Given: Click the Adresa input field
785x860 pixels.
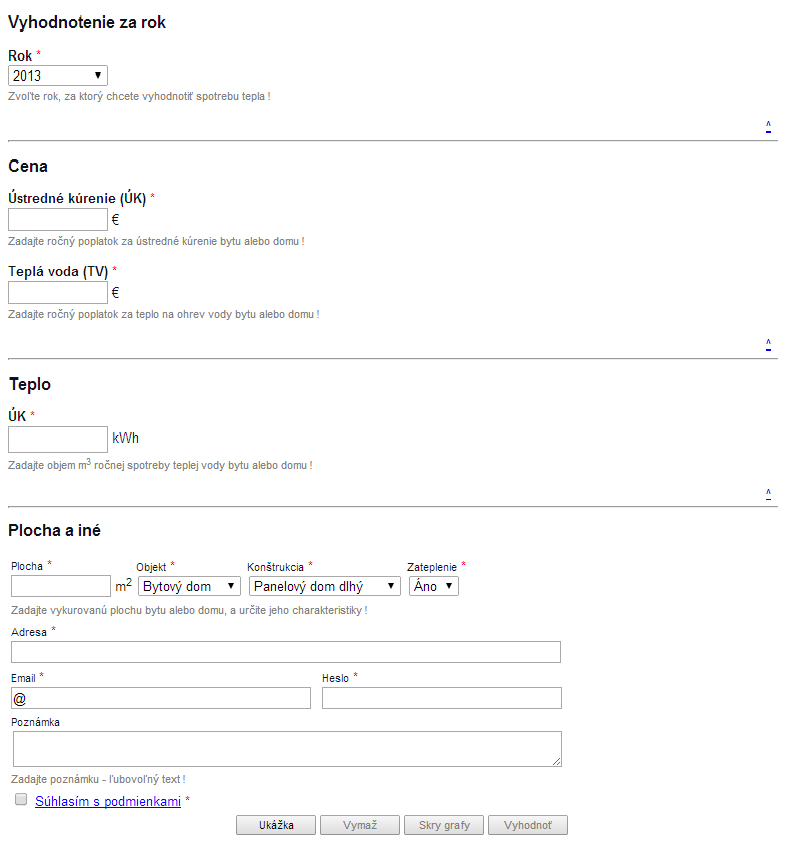Looking at the screenshot, I should point(286,652).
